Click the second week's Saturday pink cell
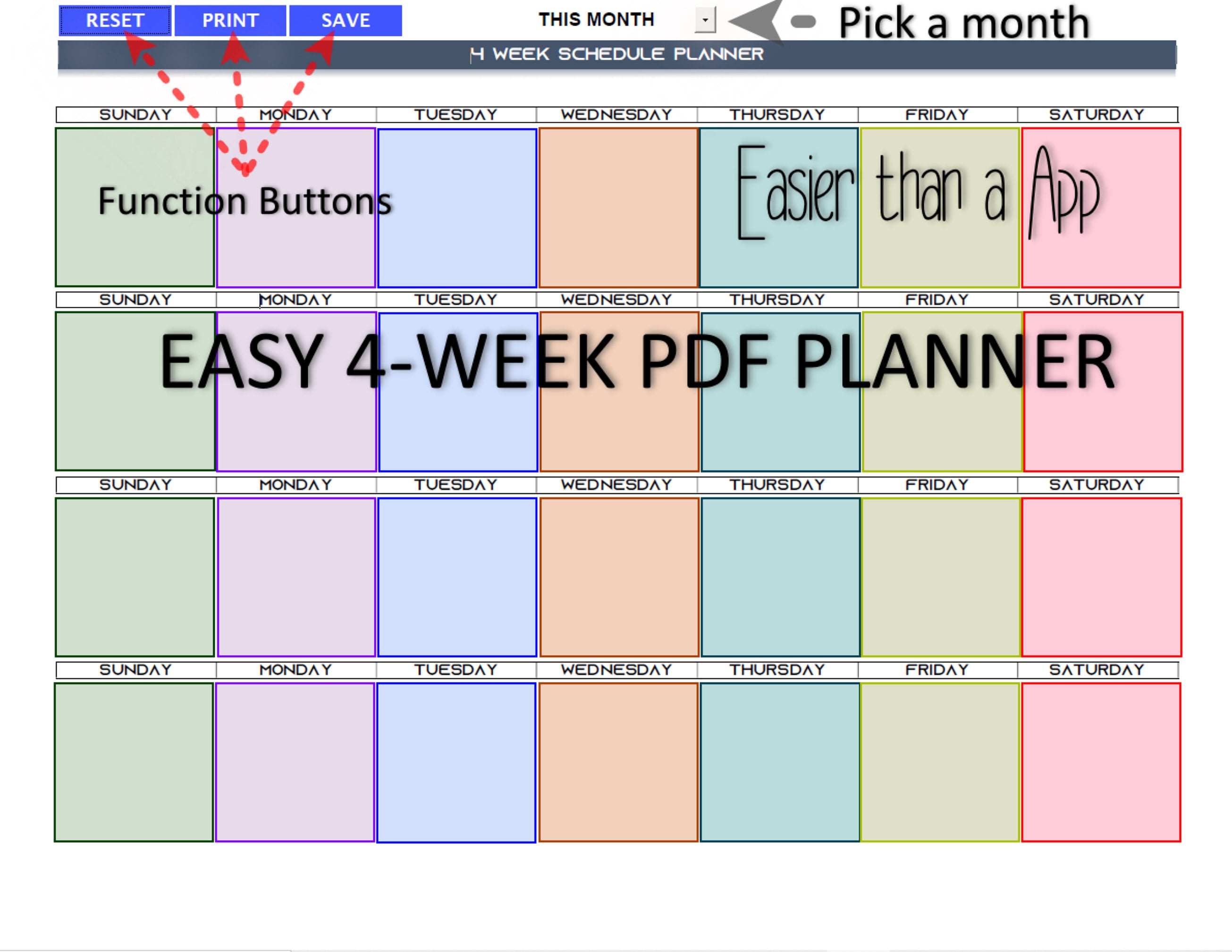Image resolution: width=1232 pixels, height=952 pixels. (1103, 392)
